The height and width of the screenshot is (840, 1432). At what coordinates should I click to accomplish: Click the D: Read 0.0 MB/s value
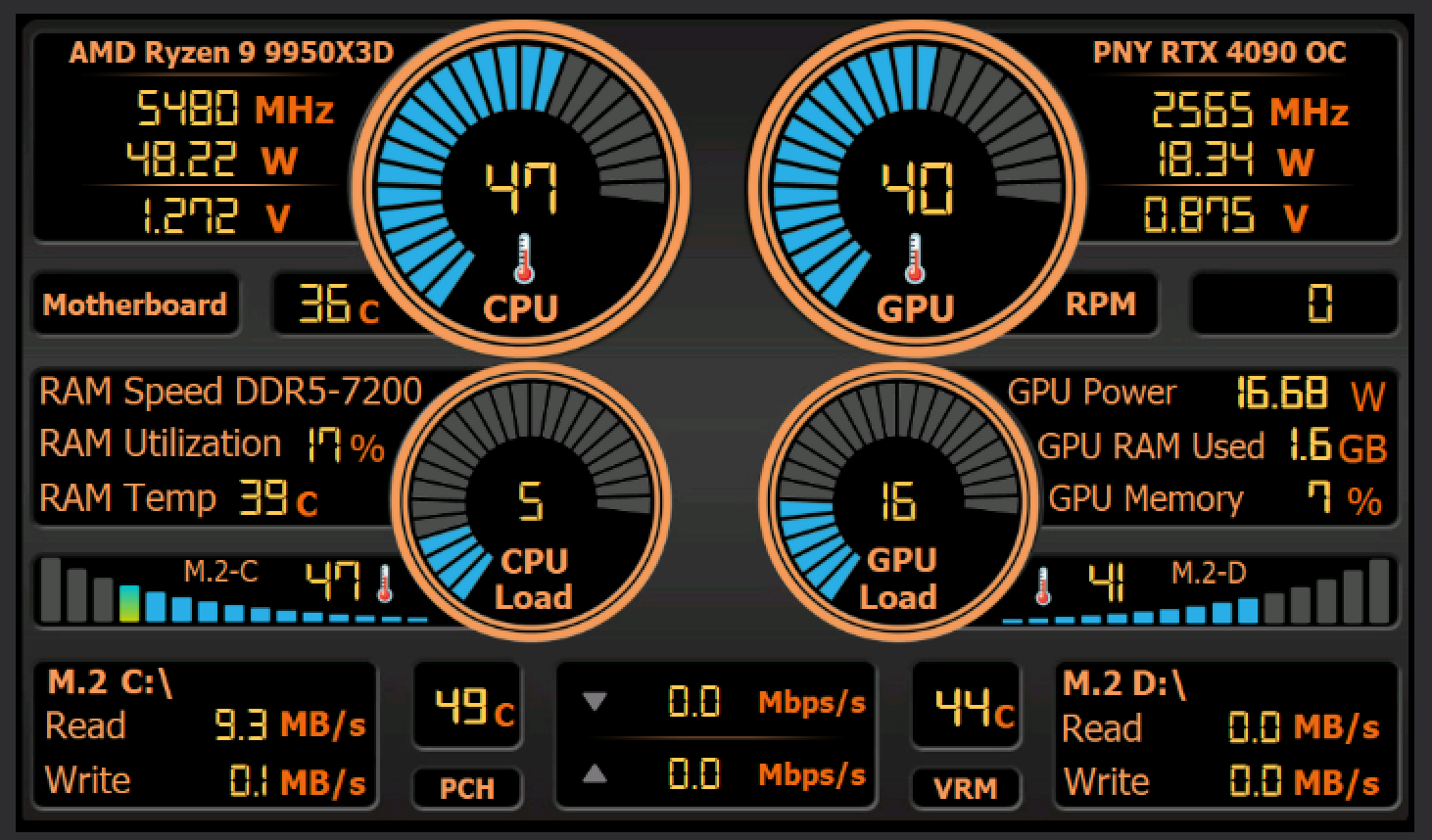coord(1305,727)
